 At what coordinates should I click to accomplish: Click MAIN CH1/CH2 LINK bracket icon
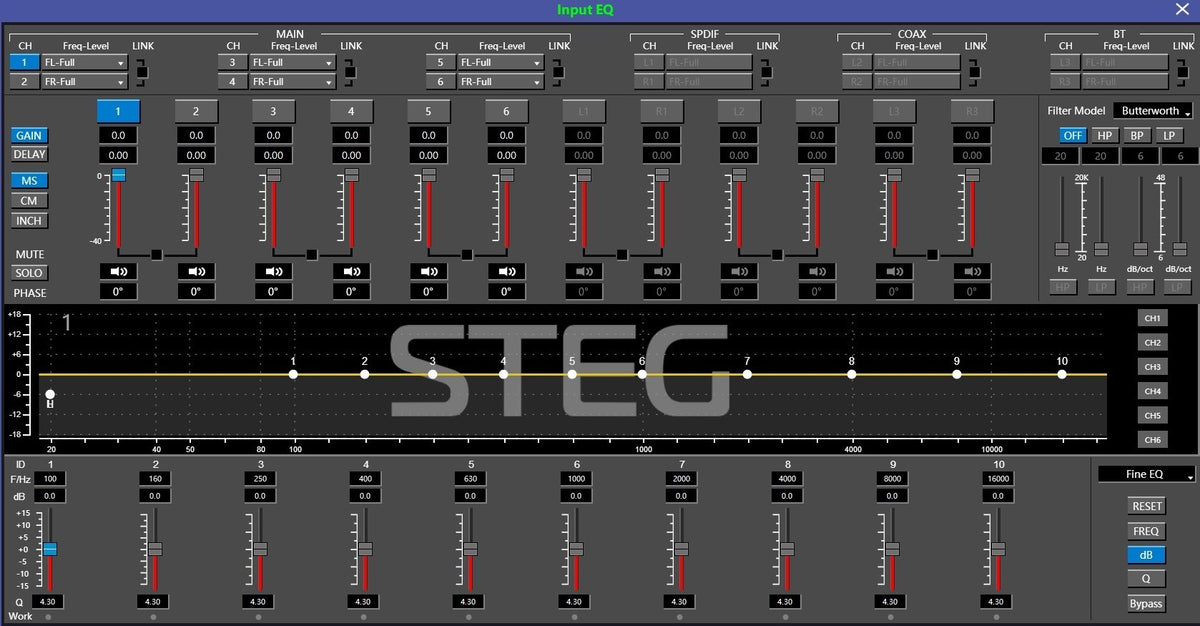pos(142,71)
